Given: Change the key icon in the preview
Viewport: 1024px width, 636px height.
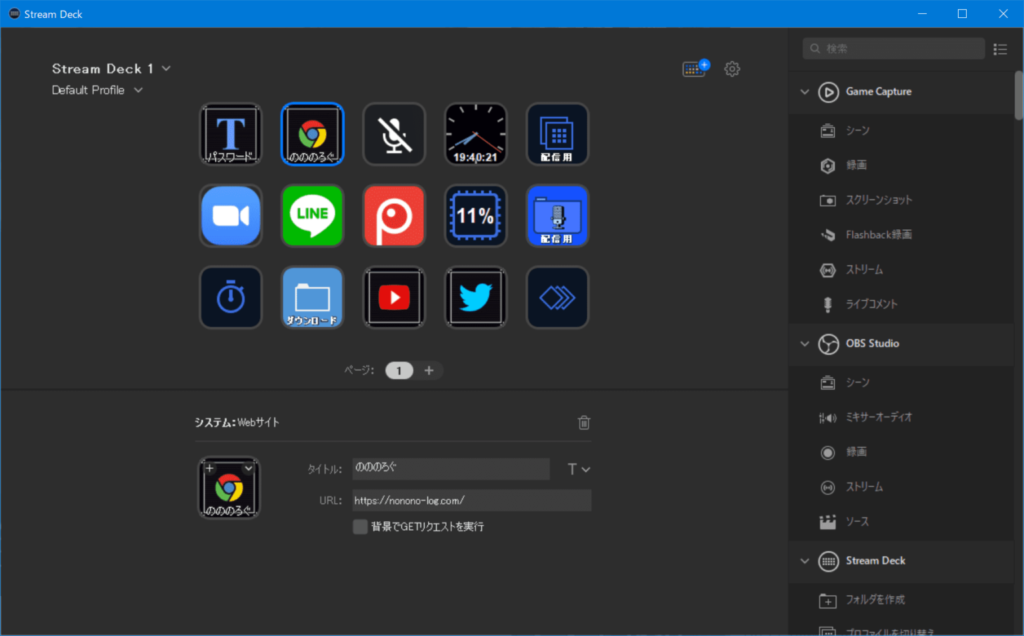Looking at the screenshot, I should click(229, 488).
